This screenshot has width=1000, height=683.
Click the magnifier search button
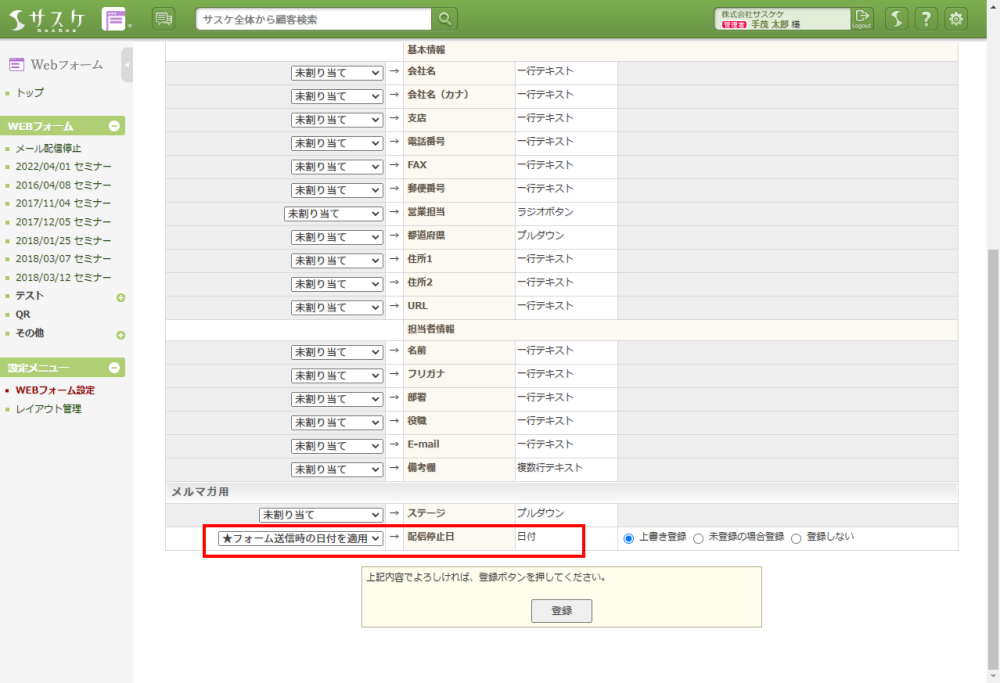coord(446,19)
